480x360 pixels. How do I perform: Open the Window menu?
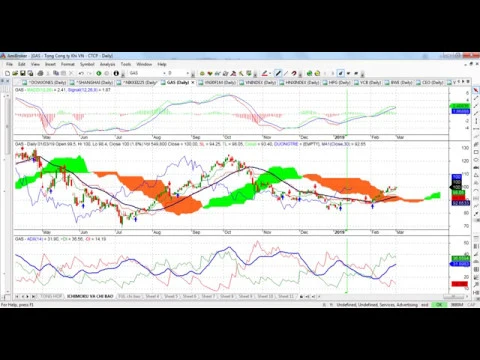tap(144, 64)
